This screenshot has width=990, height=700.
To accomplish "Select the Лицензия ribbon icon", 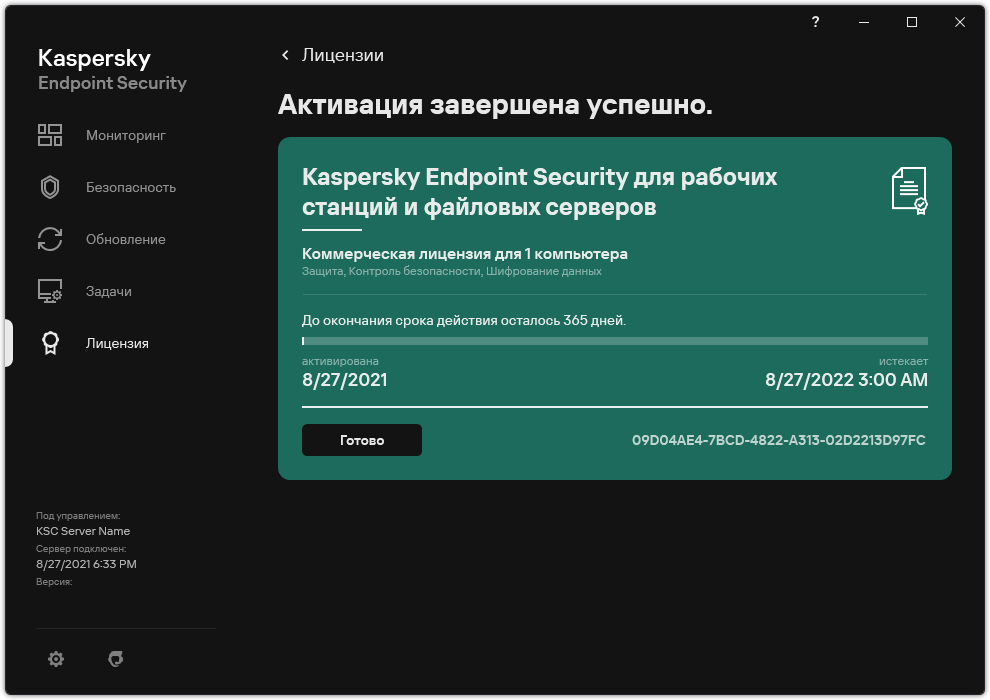I will (49, 343).
